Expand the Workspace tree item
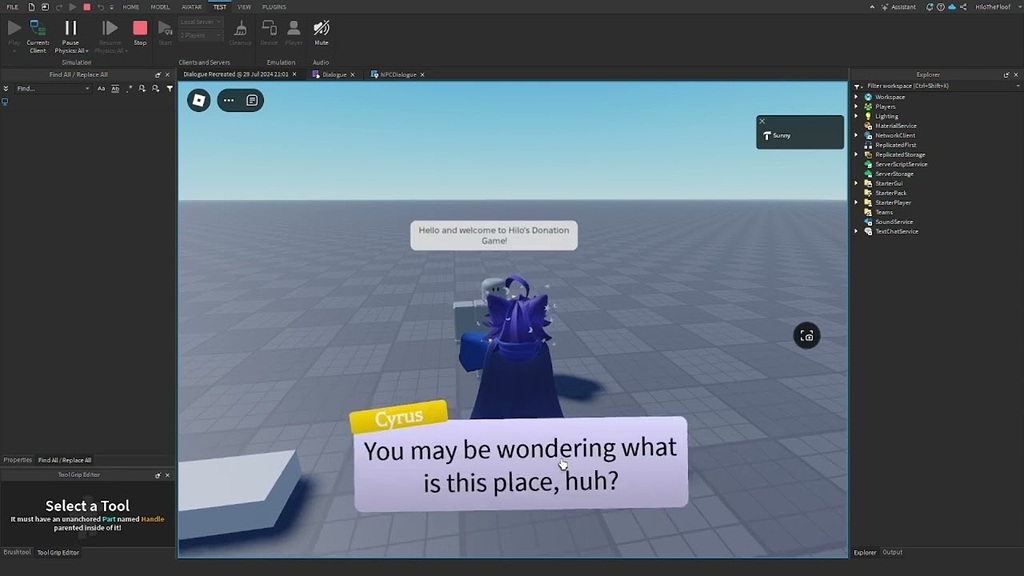The height and width of the screenshot is (576, 1024). tap(855, 96)
